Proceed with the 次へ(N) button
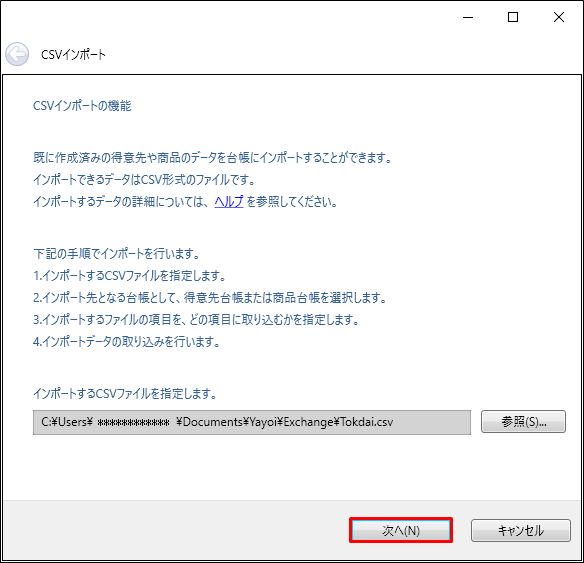This screenshot has width=584, height=563. pos(401,530)
